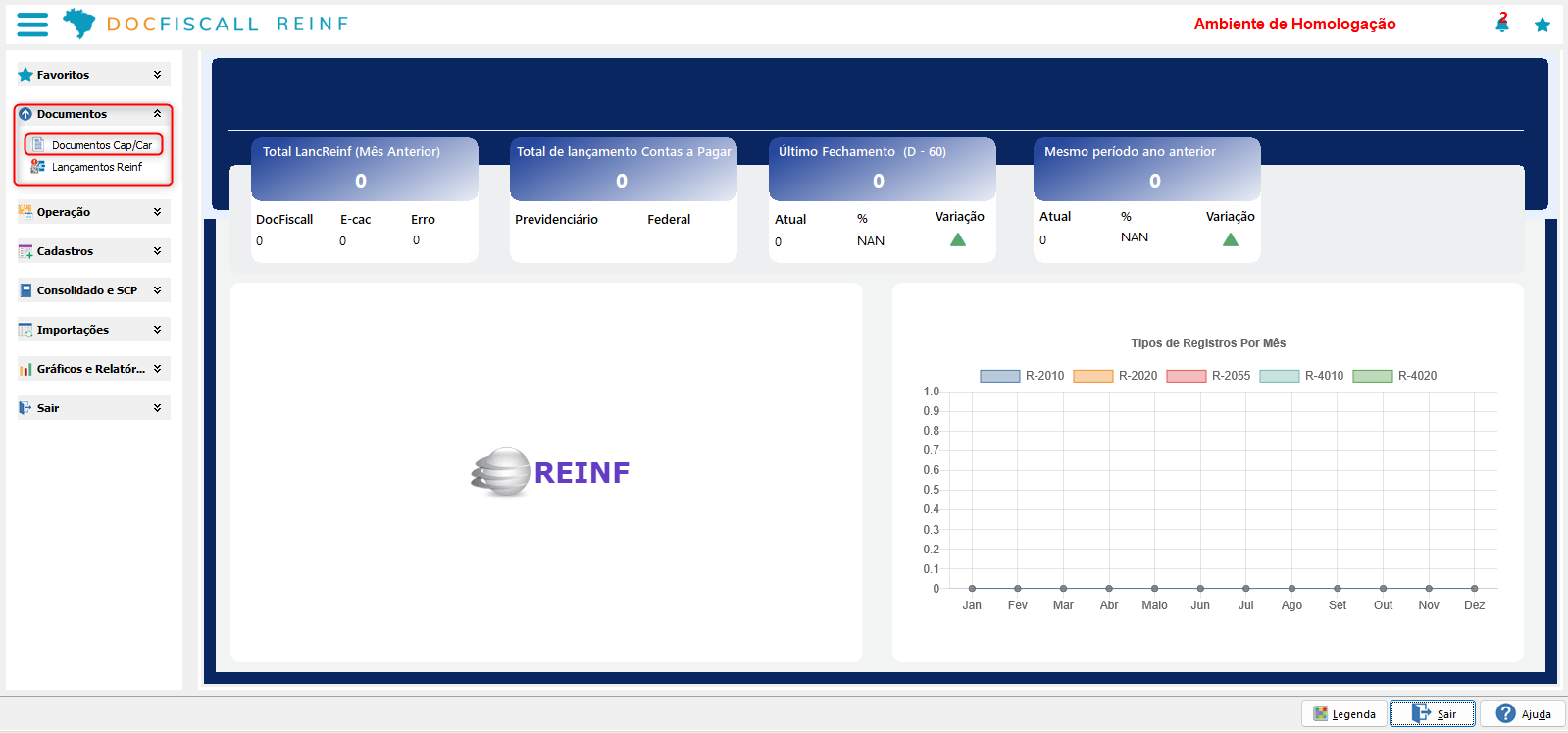Click the Último Fechamento (D - 60) card
Image resolution: width=1568 pixels, height=733 pixels.
883,200
